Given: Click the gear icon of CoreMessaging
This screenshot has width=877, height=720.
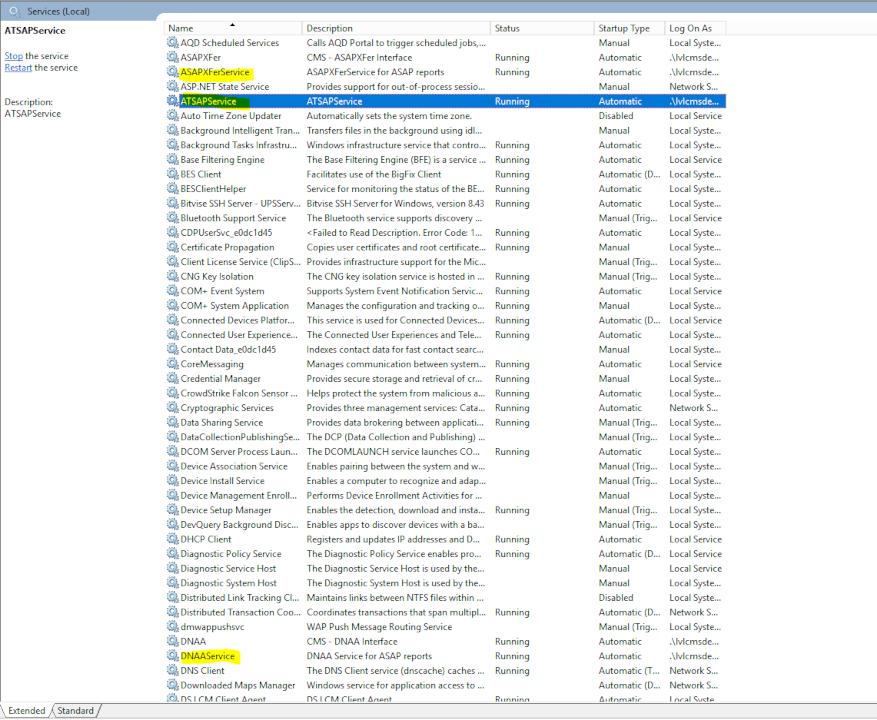Looking at the screenshot, I should click(x=172, y=363).
